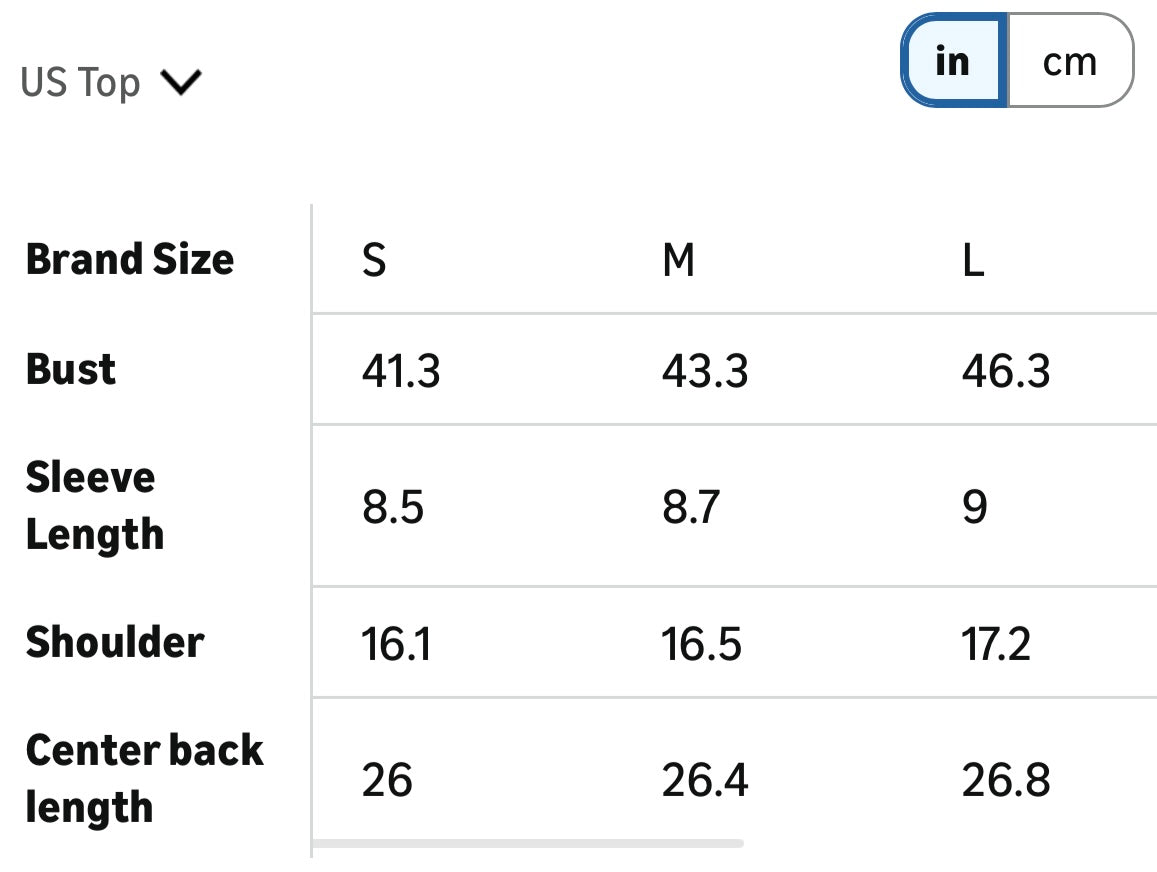The height and width of the screenshot is (872, 1157).
Task: Click the horizontal scrollbar under the table
Action: [528, 844]
